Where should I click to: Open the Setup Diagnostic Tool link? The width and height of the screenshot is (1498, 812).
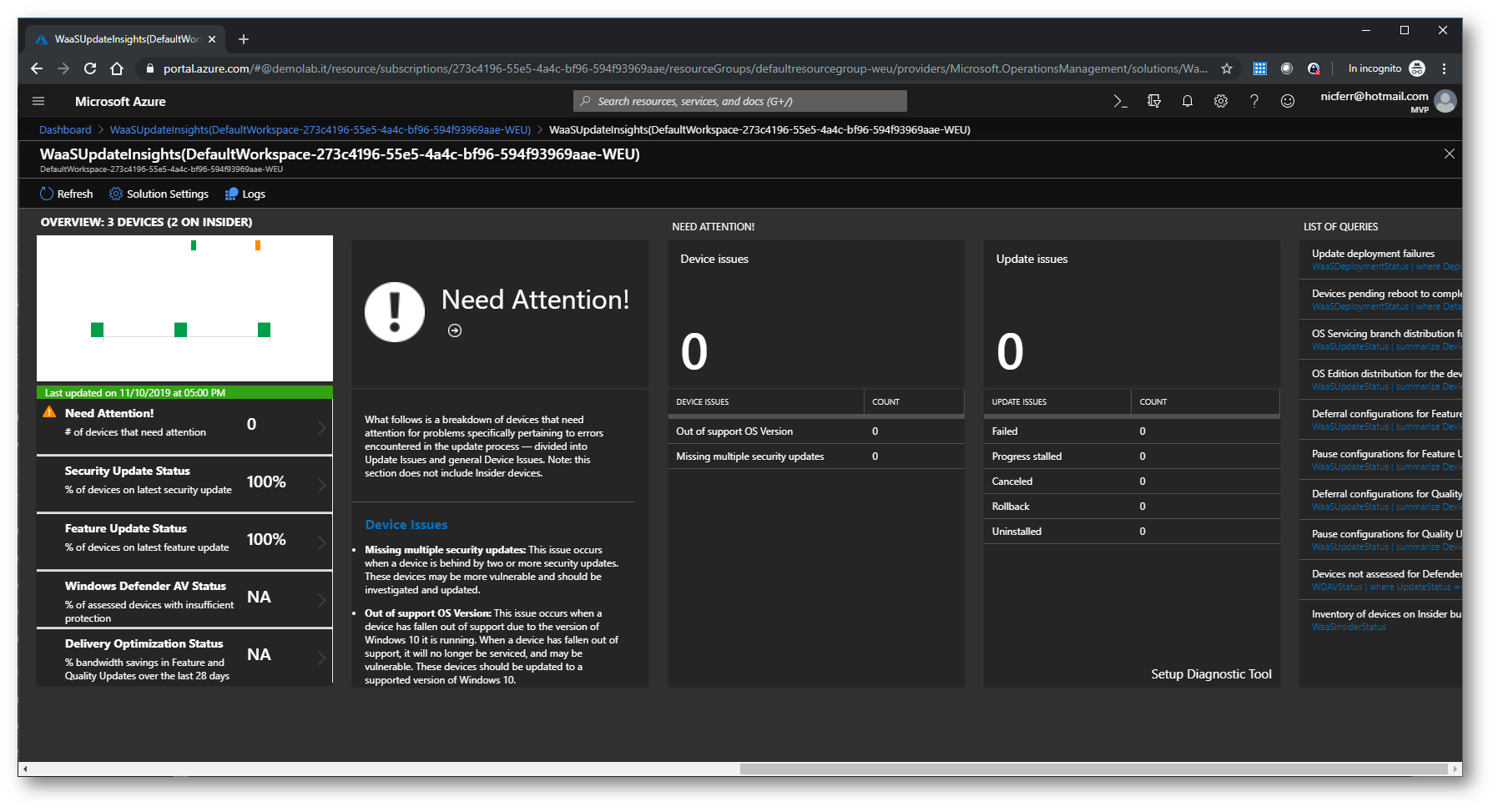click(x=1211, y=674)
